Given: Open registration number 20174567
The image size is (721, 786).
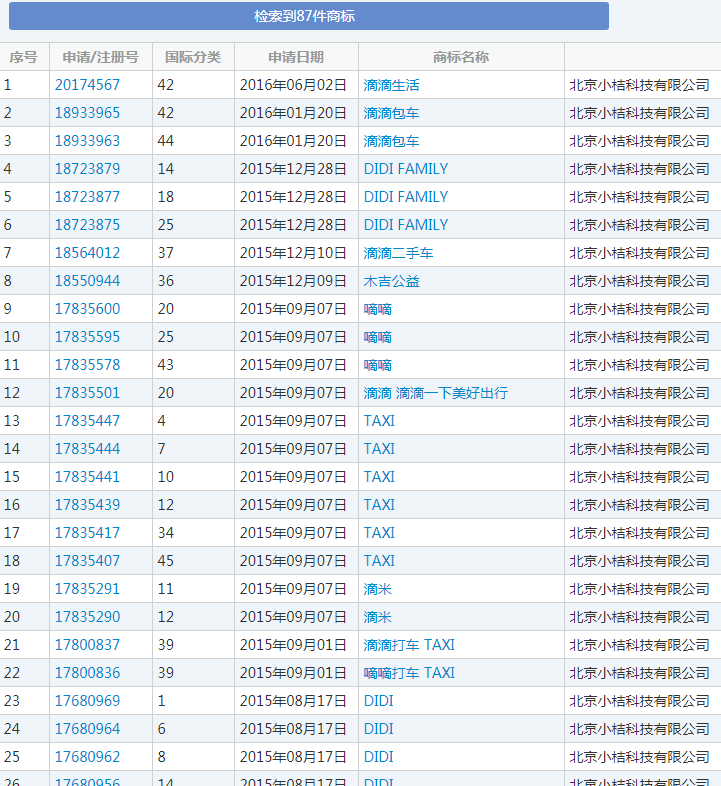Looking at the screenshot, I should point(87,85).
